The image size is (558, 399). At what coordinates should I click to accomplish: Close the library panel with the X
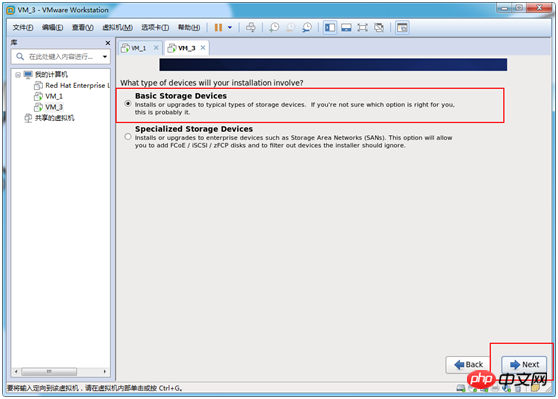point(107,43)
